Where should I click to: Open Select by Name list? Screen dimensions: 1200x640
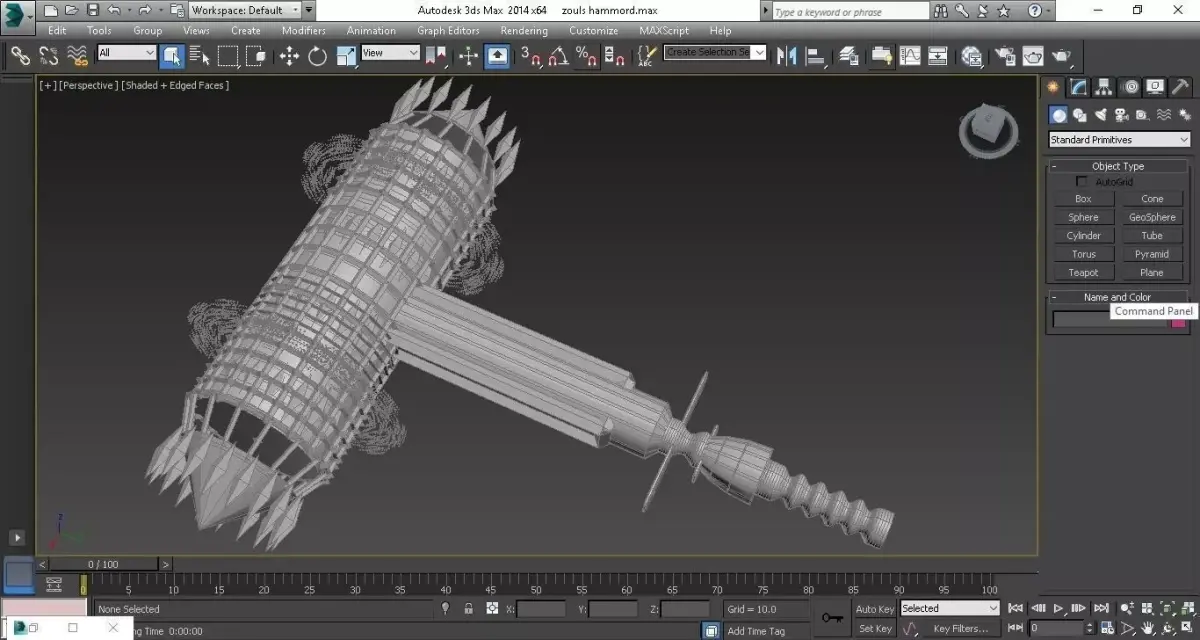(x=199, y=56)
